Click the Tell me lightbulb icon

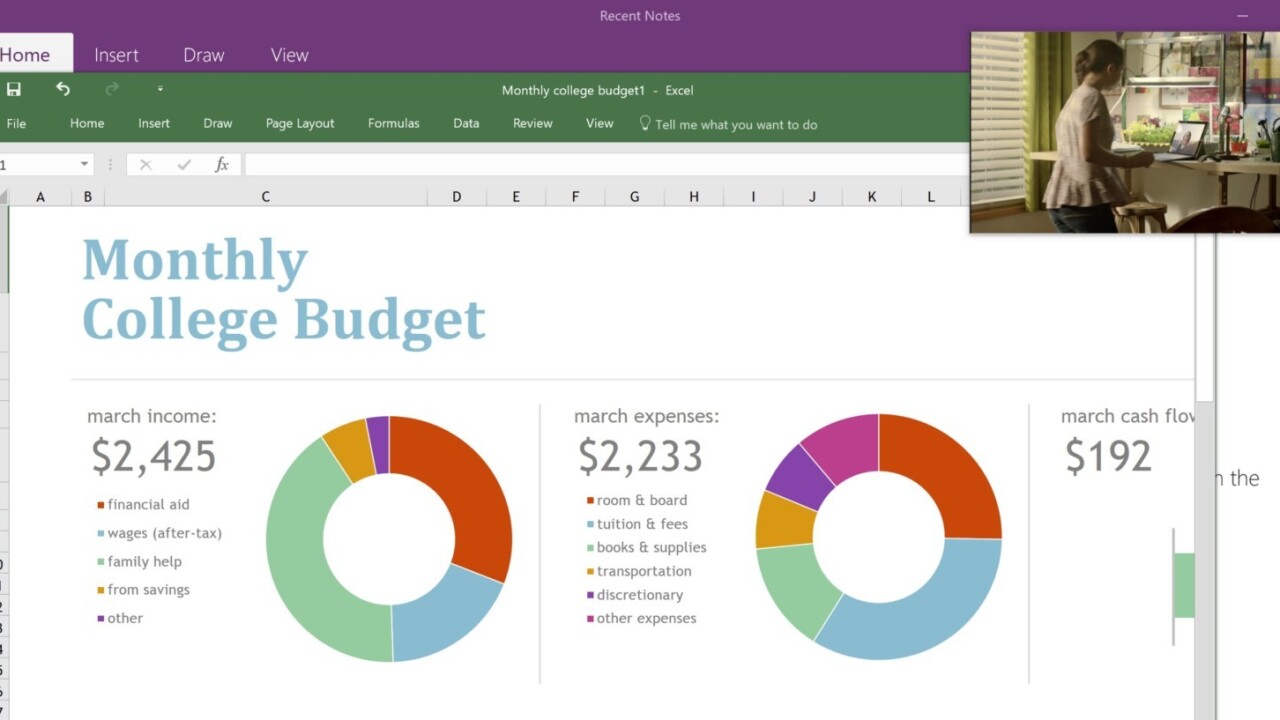[645, 123]
